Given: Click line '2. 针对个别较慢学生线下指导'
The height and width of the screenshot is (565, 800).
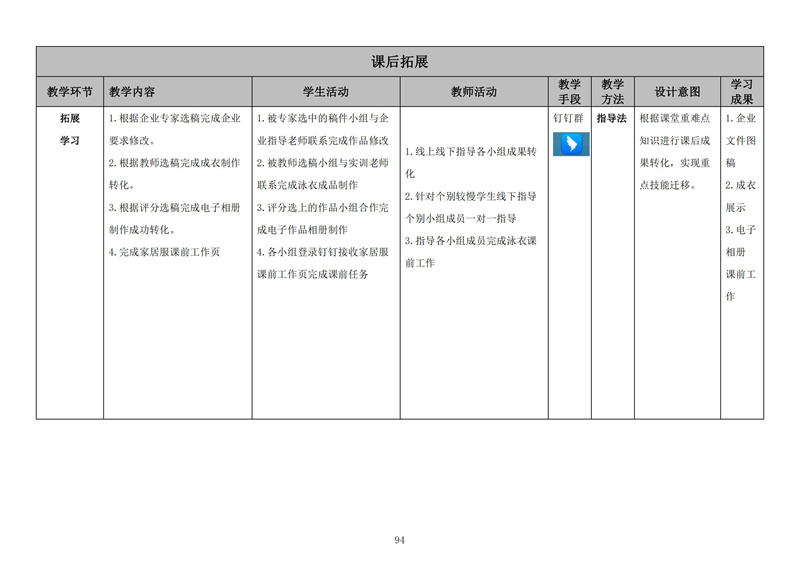Looking at the screenshot, I should point(471,196).
